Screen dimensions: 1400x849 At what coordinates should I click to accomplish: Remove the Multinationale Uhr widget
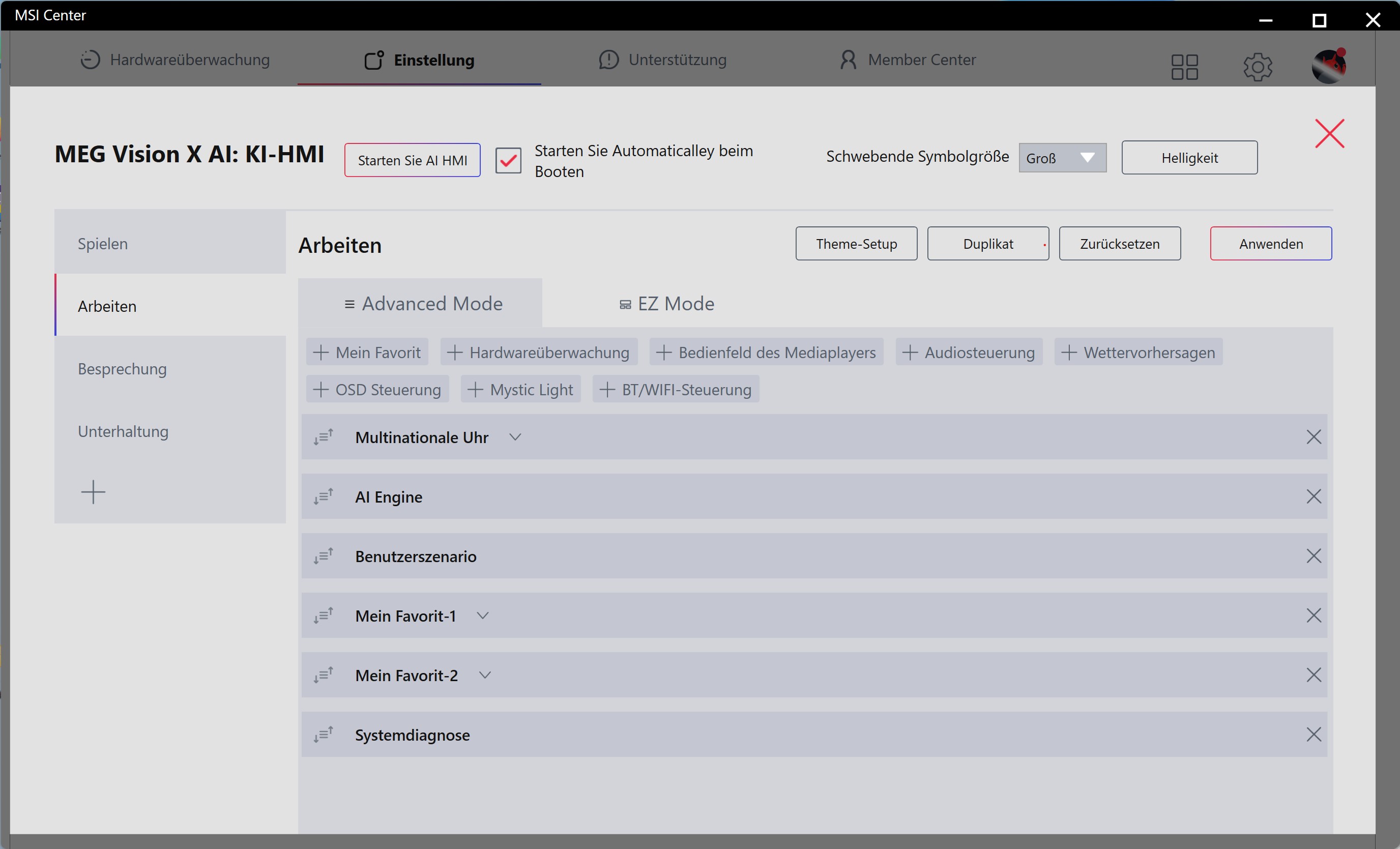[1313, 436]
